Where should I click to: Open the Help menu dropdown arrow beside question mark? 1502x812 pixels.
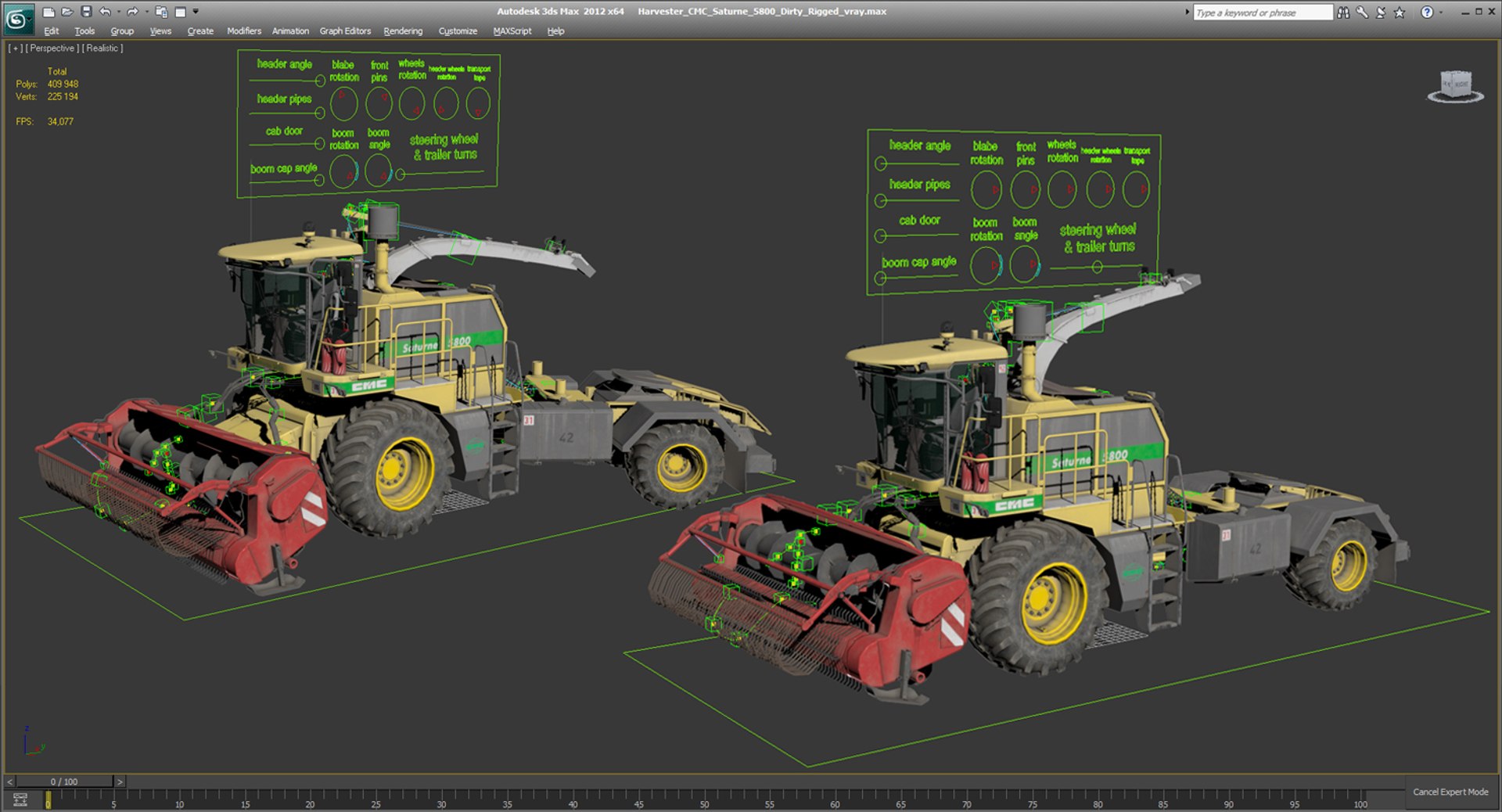[x=1441, y=13]
